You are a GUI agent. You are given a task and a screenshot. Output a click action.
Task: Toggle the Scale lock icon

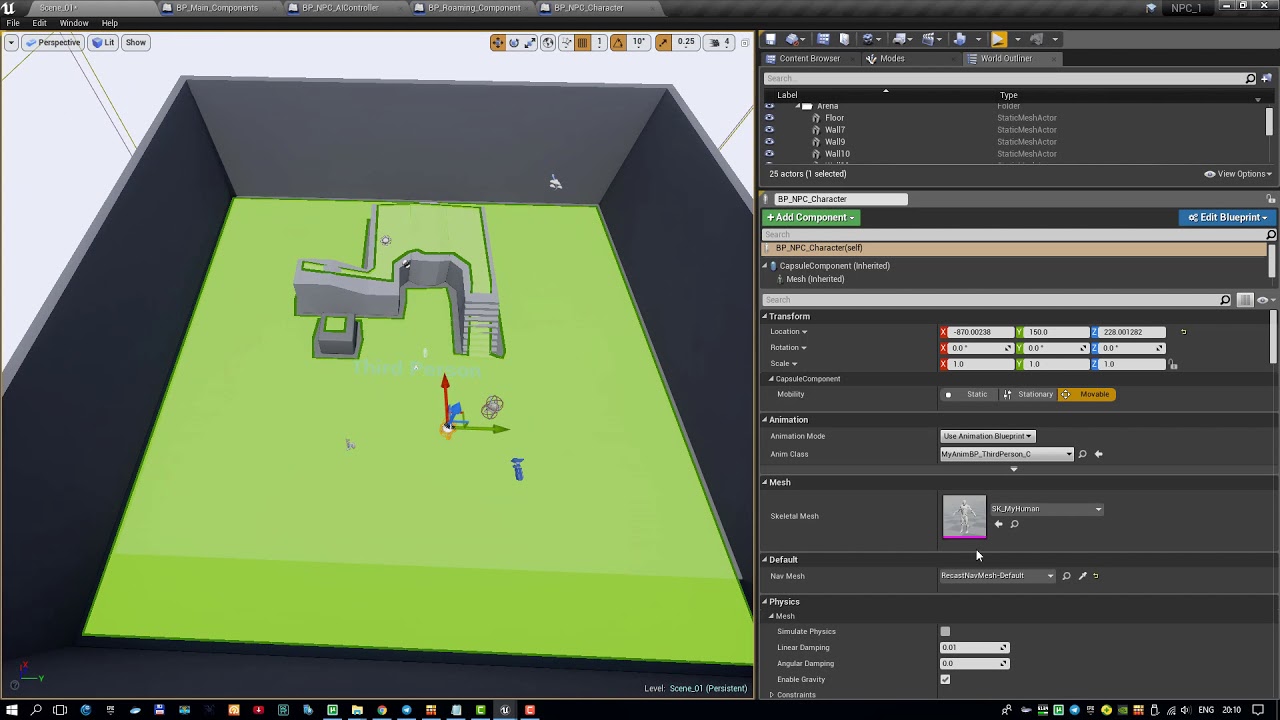(1173, 364)
